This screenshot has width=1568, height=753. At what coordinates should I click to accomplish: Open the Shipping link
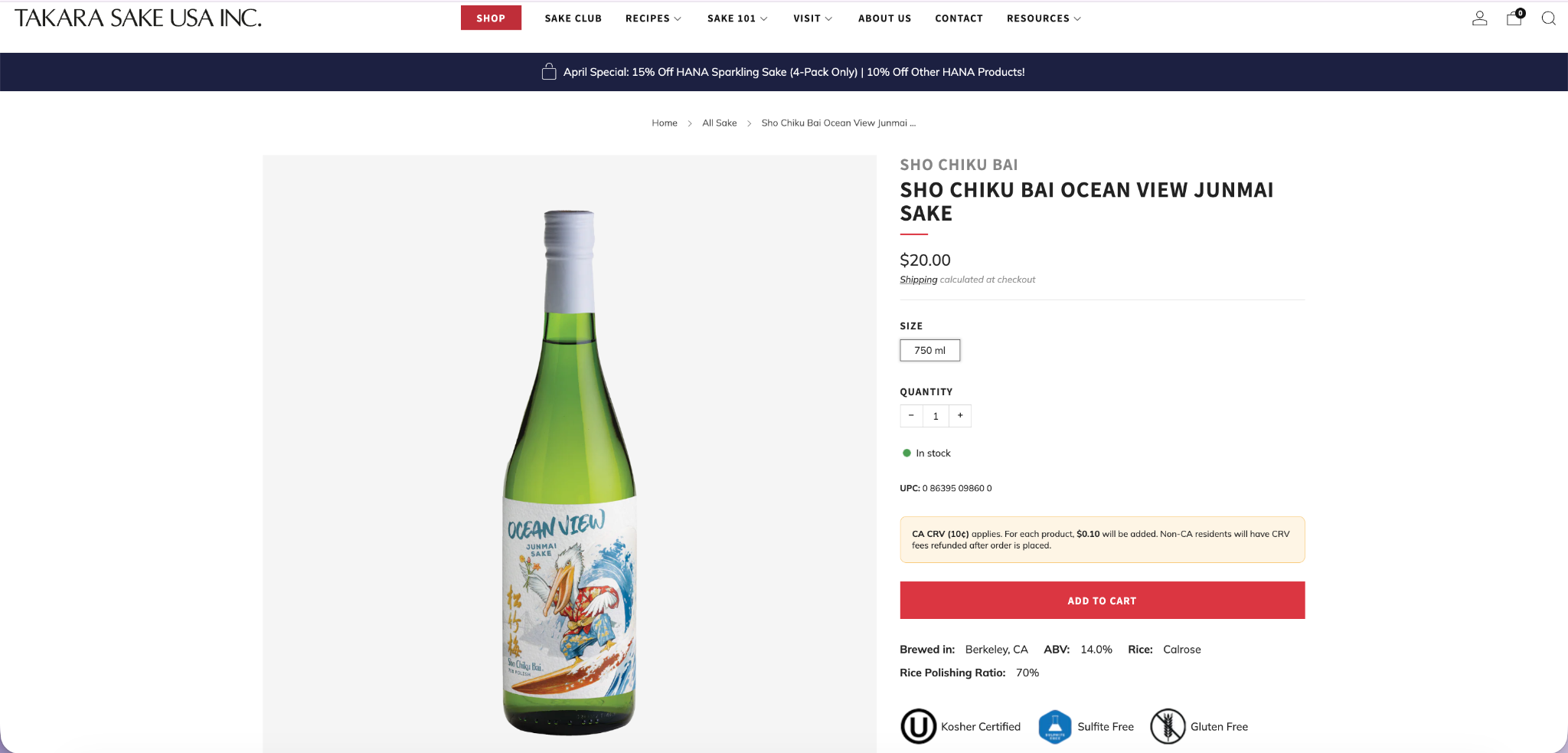(918, 279)
